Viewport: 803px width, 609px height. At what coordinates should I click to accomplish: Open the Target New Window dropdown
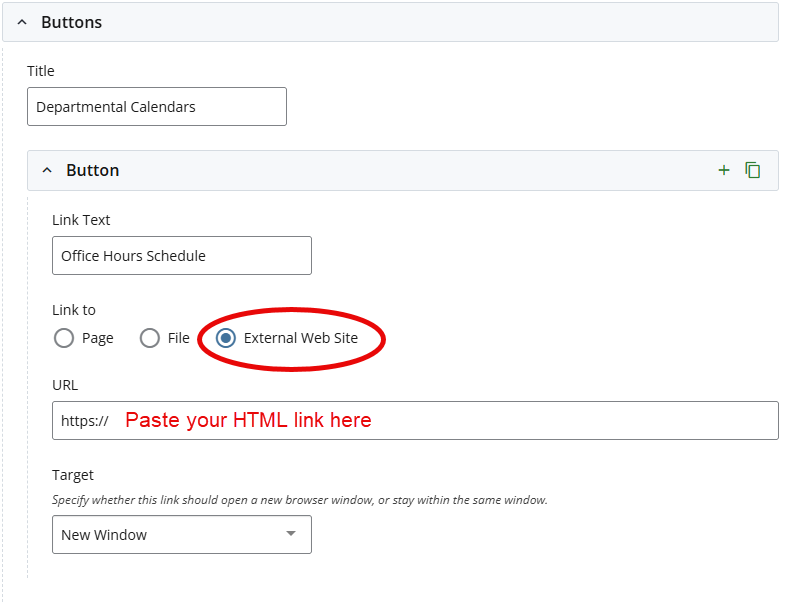point(182,534)
